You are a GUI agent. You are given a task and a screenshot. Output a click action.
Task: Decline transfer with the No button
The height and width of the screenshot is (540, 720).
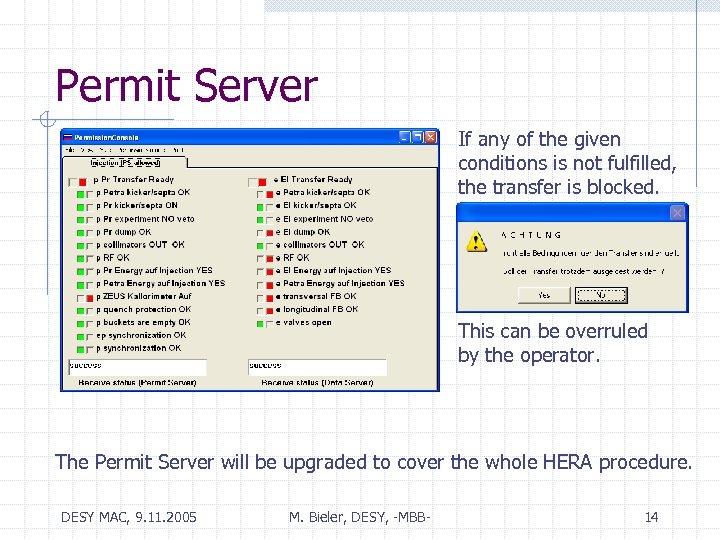coord(601,295)
